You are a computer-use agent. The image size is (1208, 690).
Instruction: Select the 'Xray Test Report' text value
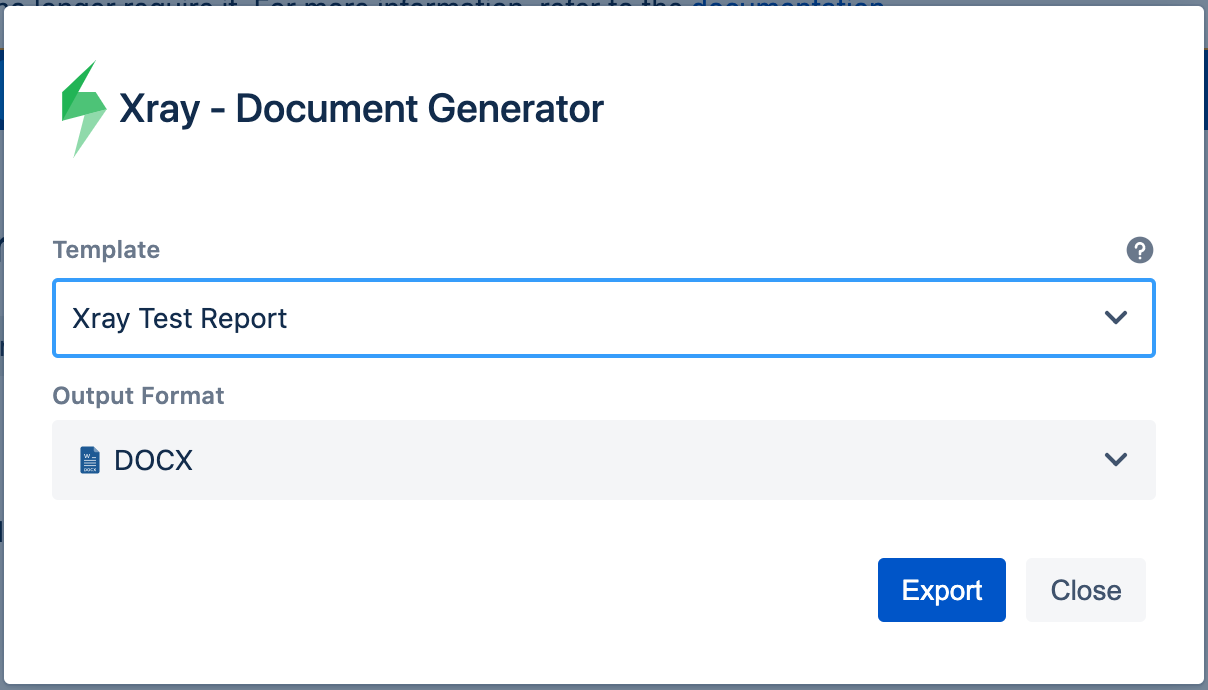pos(180,319)
